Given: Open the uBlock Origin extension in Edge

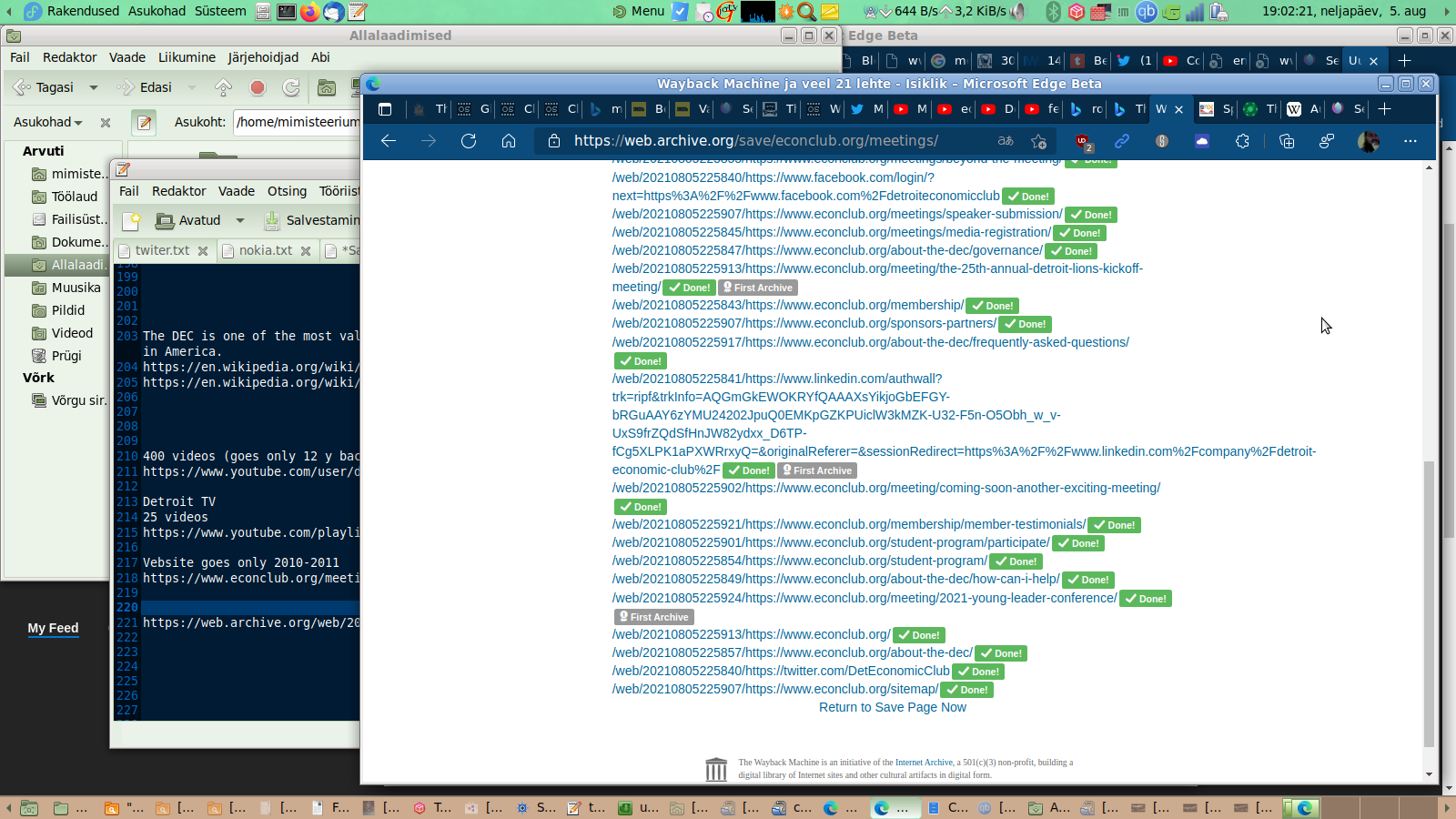Looking at the screenshot, I should [1083, 142].
